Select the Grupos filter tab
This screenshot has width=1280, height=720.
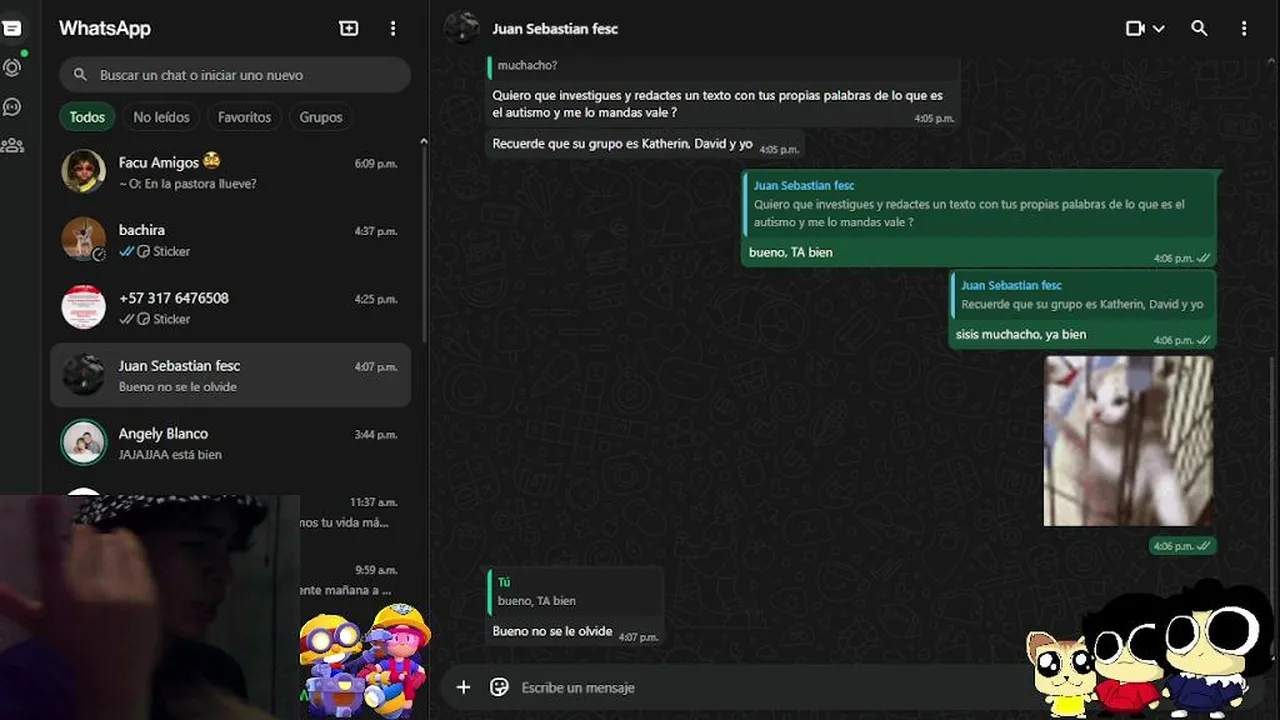(x=321, y=117)
